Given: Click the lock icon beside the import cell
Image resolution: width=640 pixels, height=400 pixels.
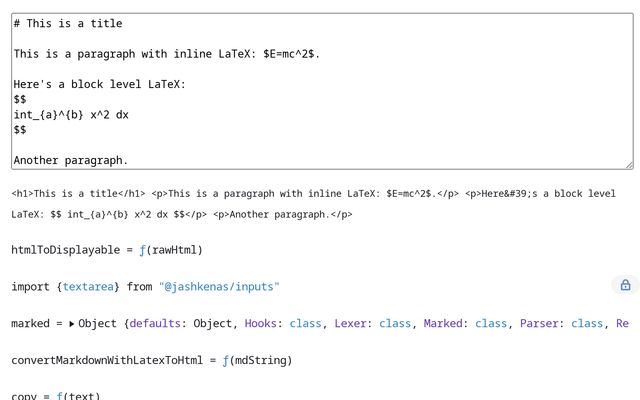Looking at the screenshot, I should tap(625, 285).
